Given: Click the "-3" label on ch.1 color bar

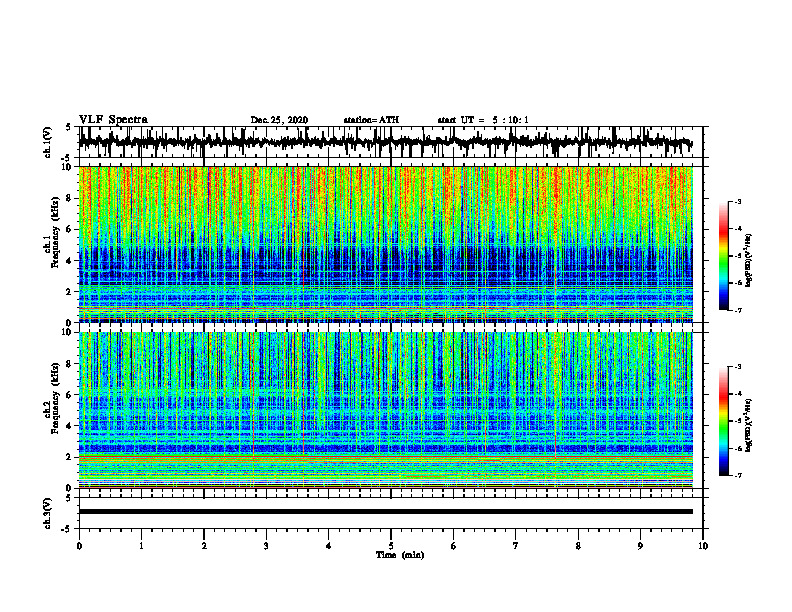Looking at the screenshot, I should (x=737, y=201).
